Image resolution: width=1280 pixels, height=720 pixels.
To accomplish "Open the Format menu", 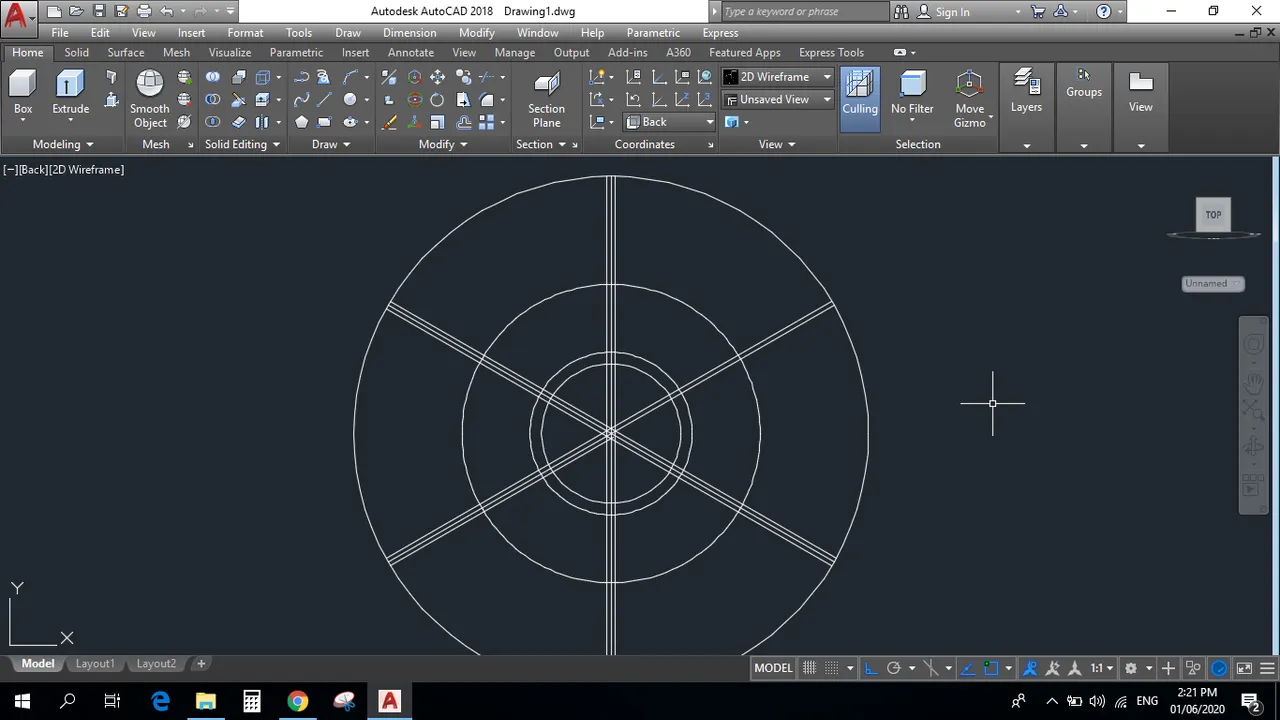I will [x=245, y=33].
